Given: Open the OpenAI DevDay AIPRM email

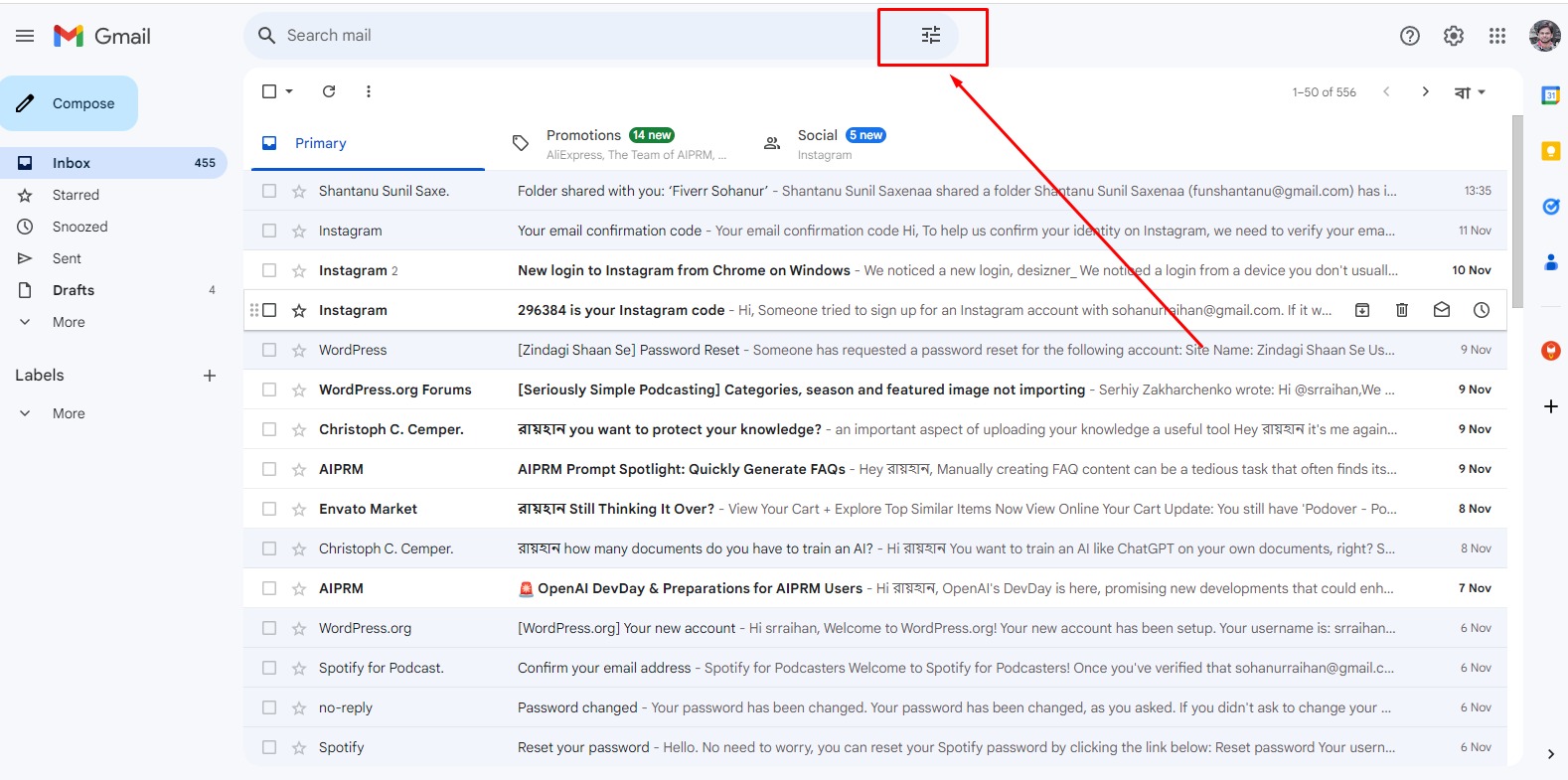Looking at the screenshot, I should pyautogui.click(x=875, y=588).
